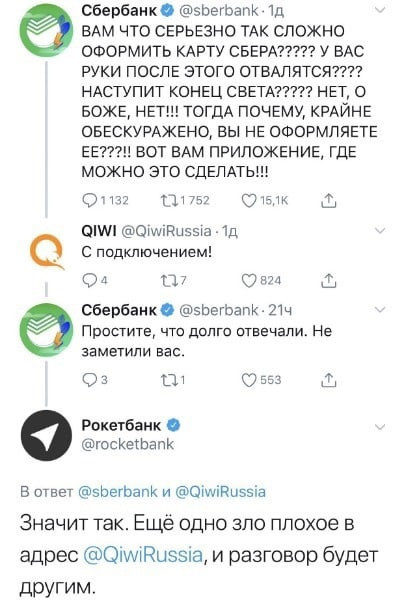Screen dimensions: 404x600
Task: Open the @sberbank link in 'В ответ'
Action: [x=117, y=491]
